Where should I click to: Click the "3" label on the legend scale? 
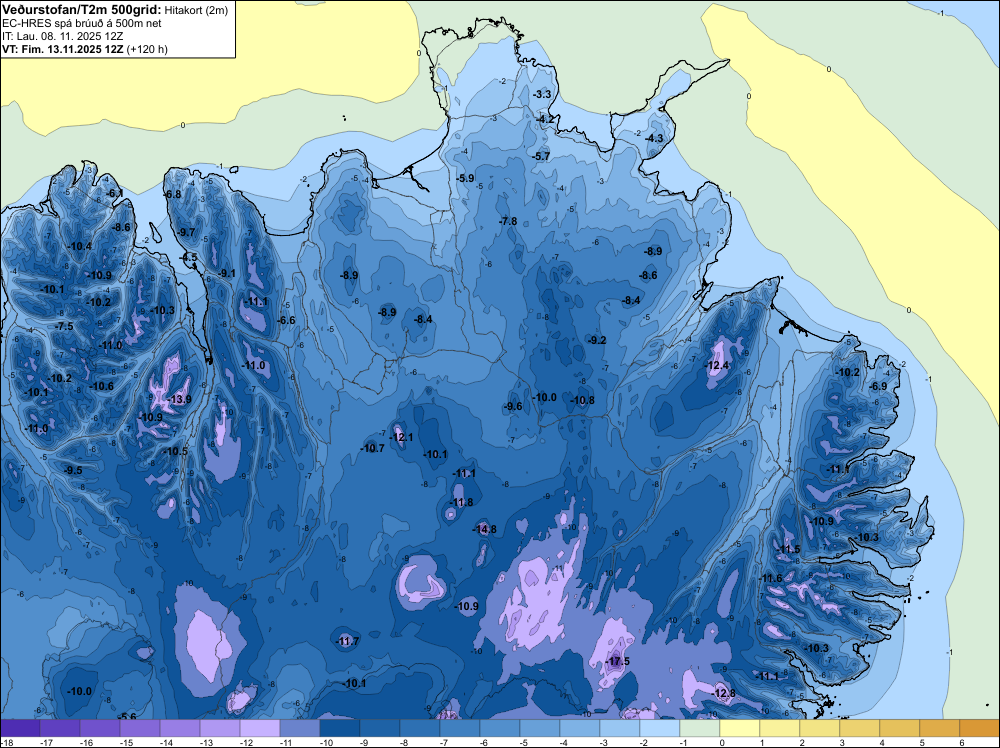tap(841, 743)
